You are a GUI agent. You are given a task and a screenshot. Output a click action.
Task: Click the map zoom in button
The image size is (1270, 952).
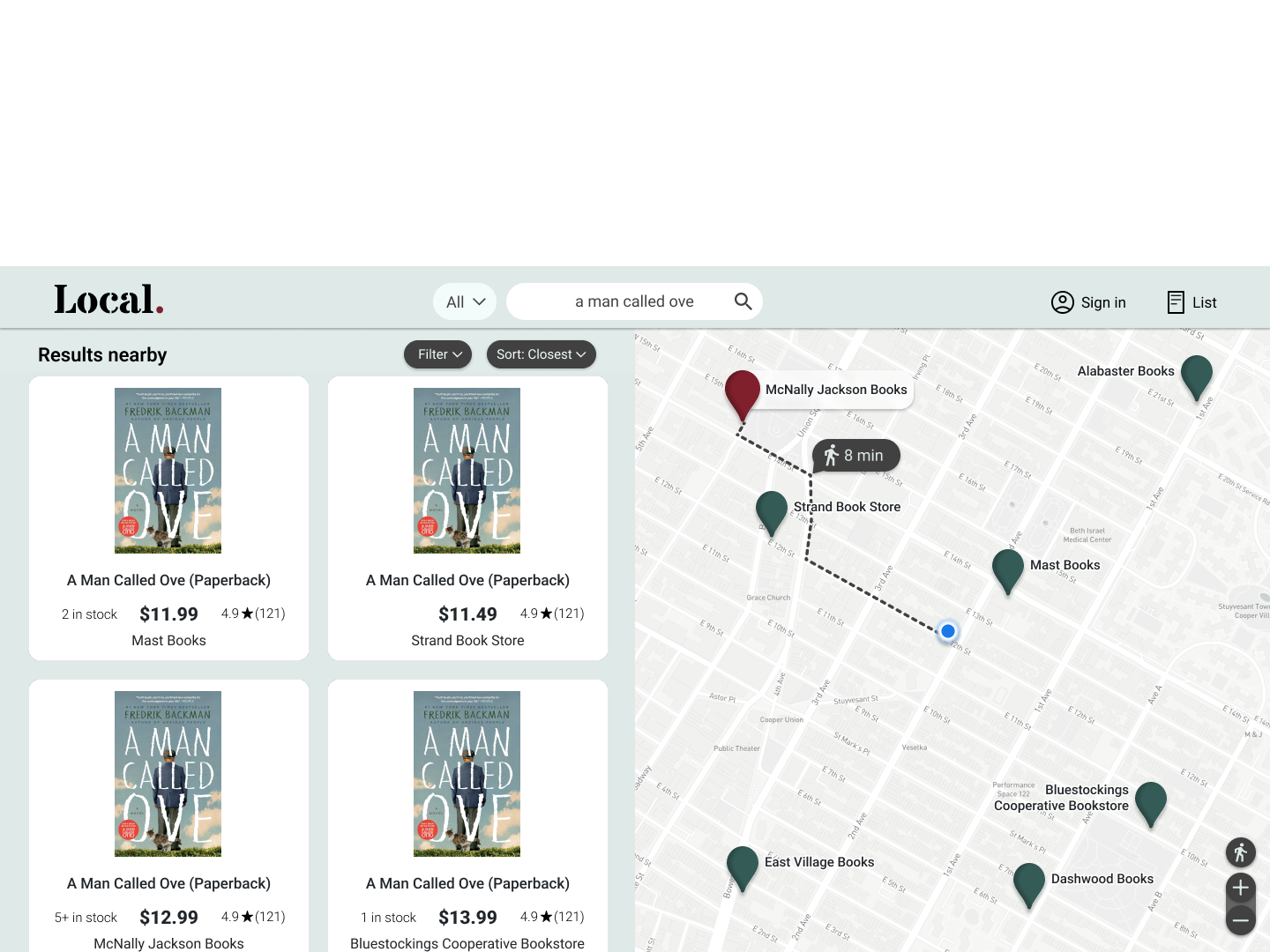tap(1240, 887)
